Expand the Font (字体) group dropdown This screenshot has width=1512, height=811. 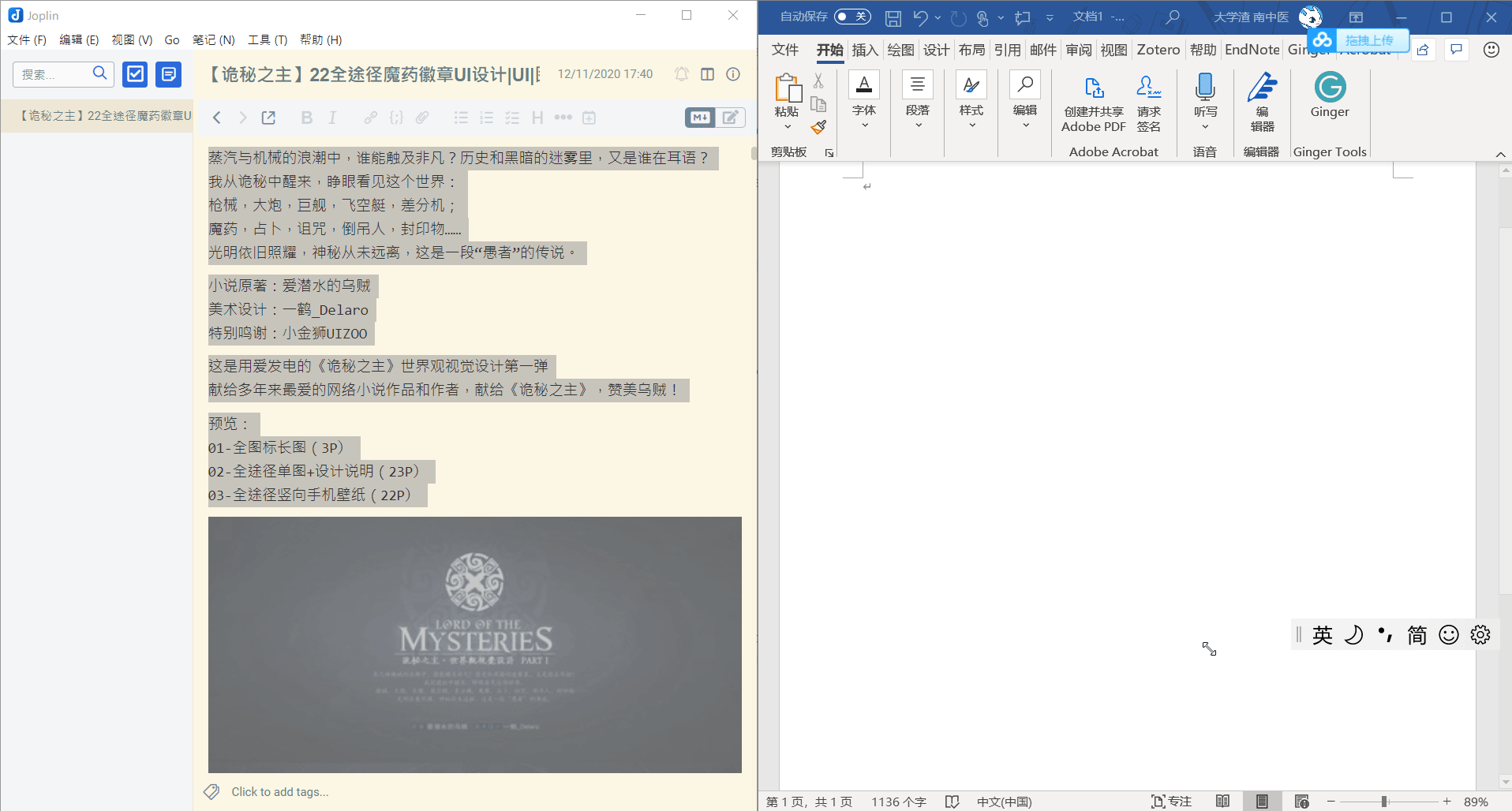[x=865, y=125]
